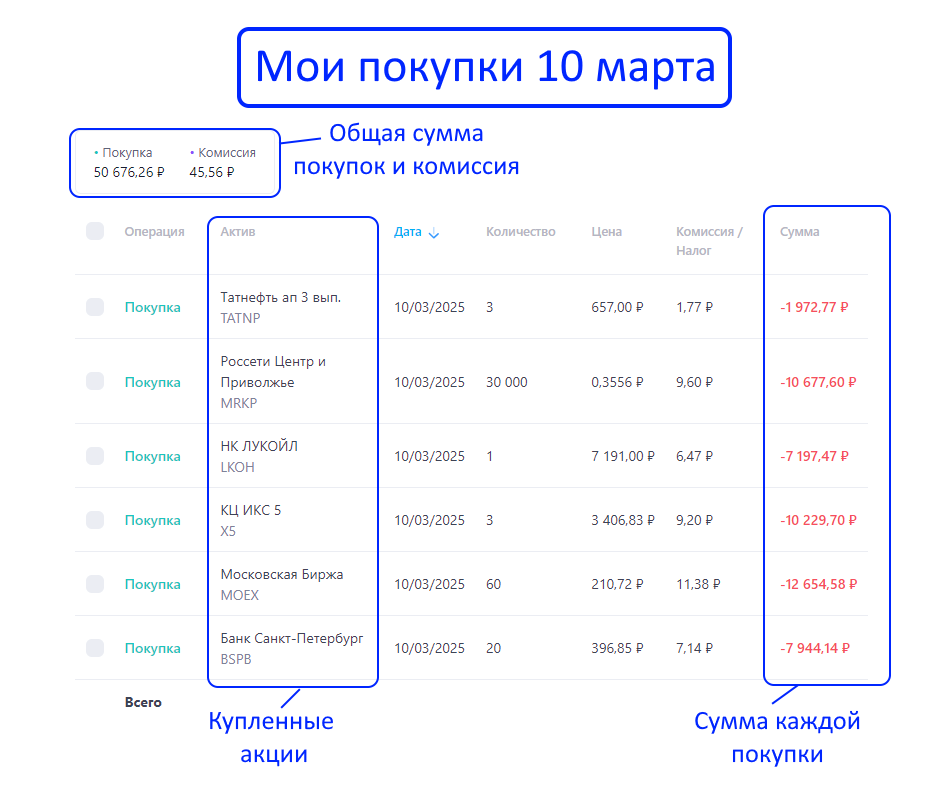Click the ticker TATNP
Viewport: 943px width, 801px height.
[x=240, y=318]
